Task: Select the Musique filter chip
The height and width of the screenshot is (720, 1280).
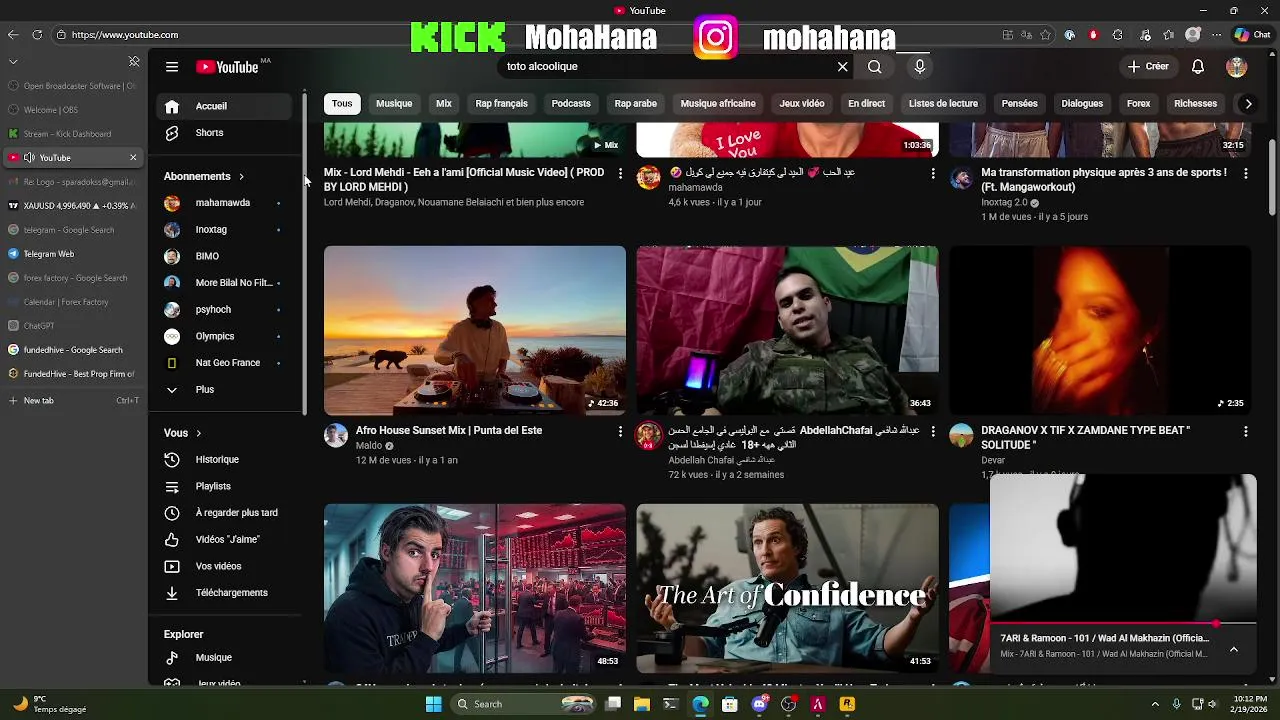Action: [394, 104]
